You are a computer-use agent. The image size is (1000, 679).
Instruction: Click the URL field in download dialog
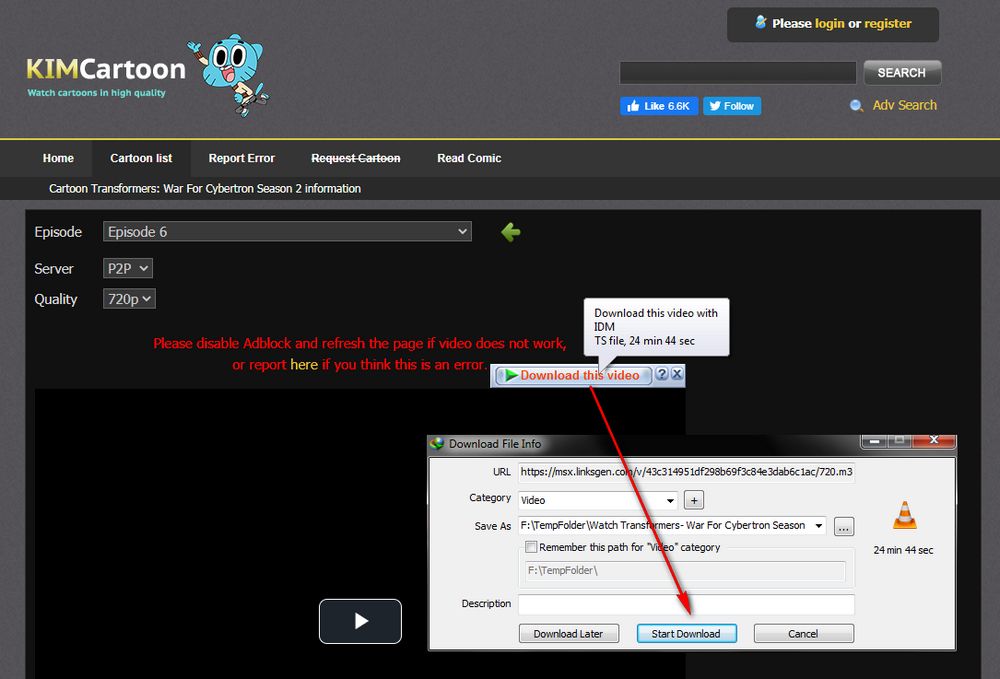[686, 472]
